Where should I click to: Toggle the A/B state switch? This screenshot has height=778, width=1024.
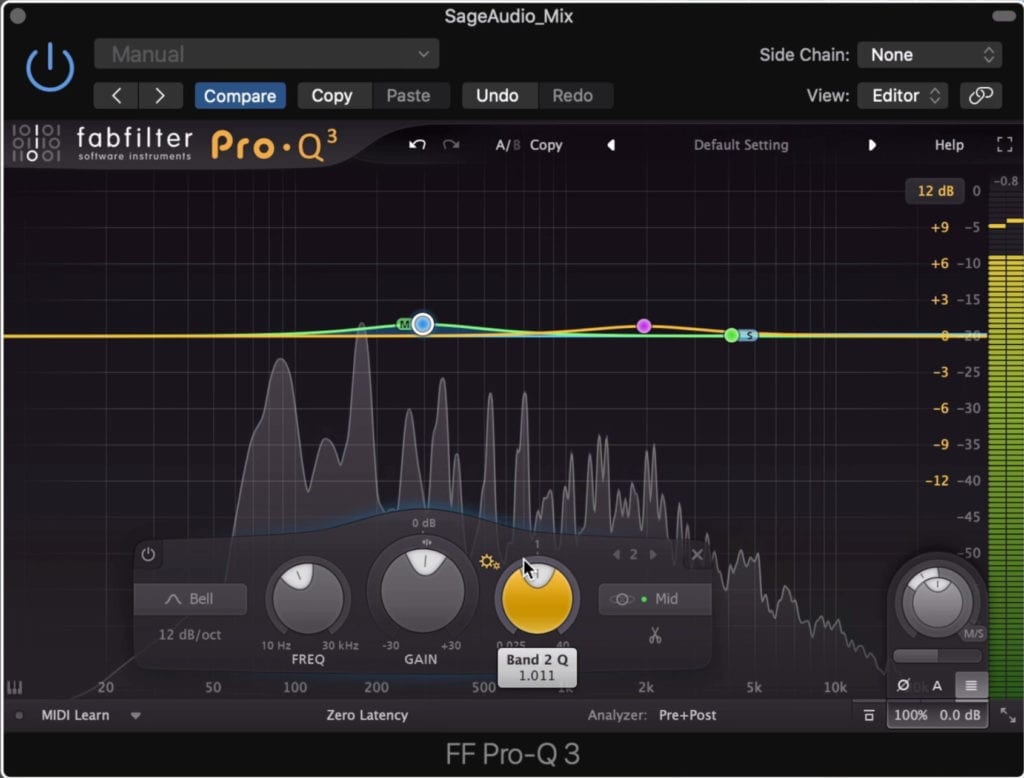(x=507, y=145)
